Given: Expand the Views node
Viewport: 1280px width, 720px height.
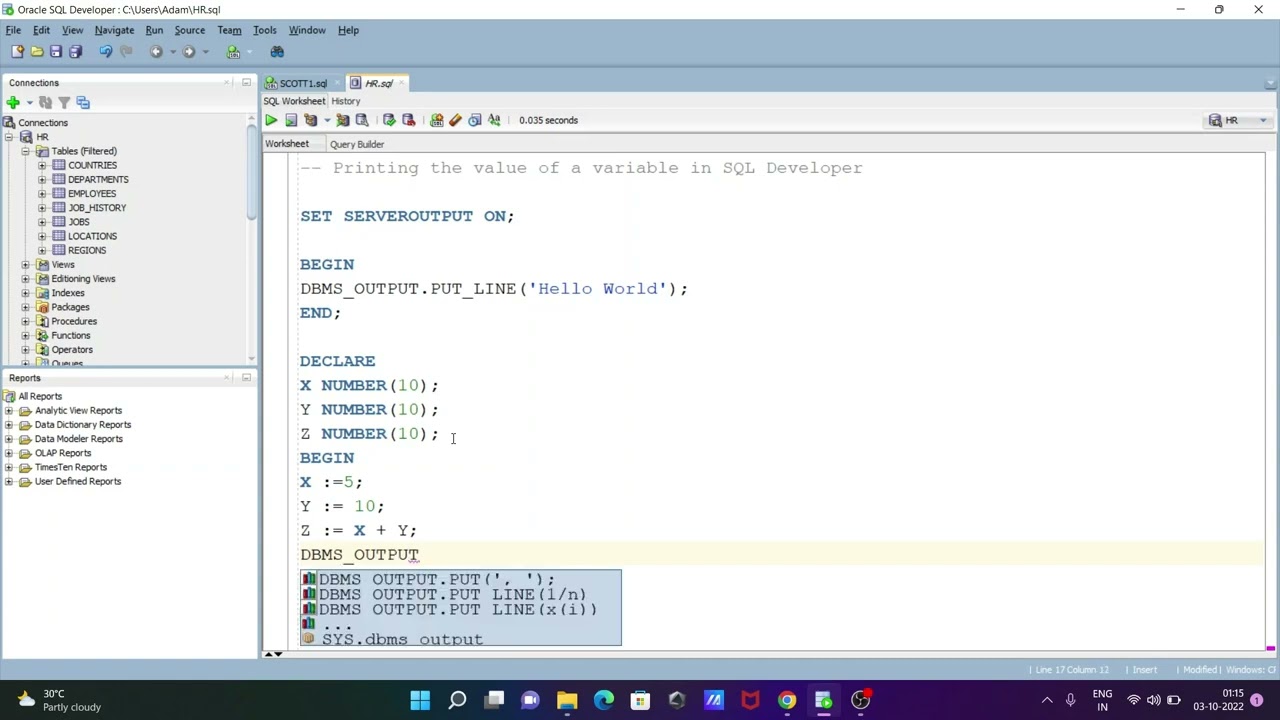Looking at the screenshot, I should point(26,265).
